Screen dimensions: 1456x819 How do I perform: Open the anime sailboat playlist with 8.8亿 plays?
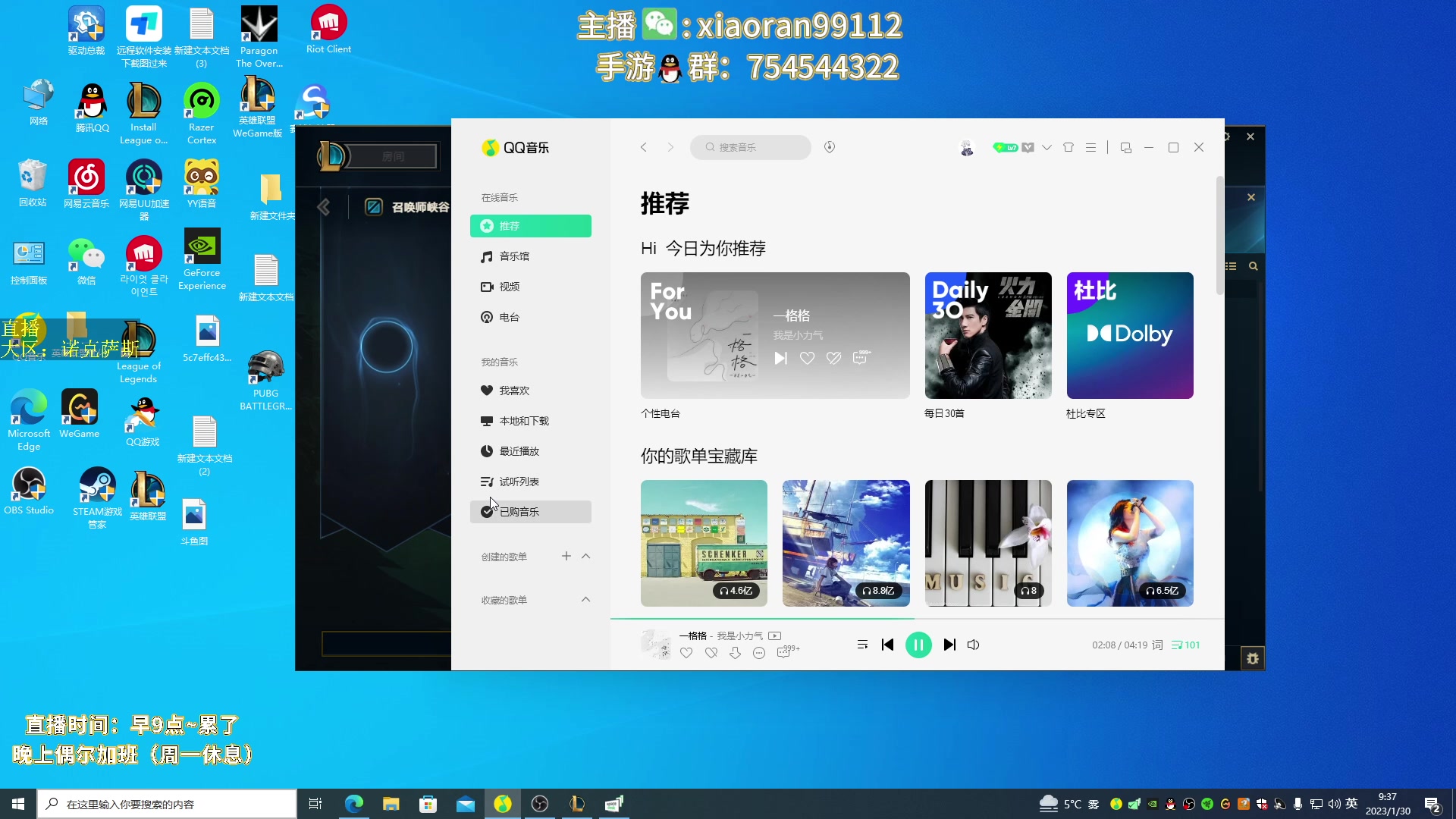coord(846,543)
